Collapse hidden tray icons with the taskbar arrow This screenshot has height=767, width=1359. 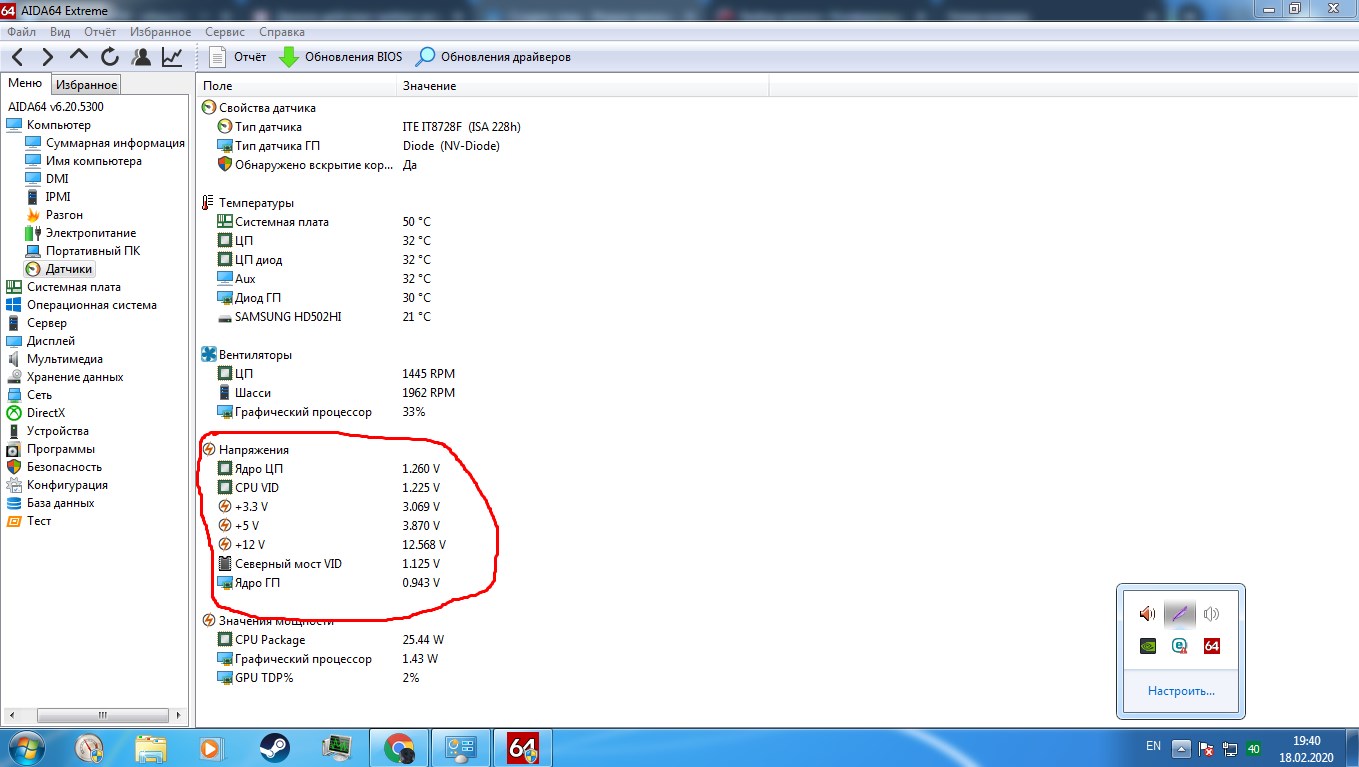(x=1181, y=748)
